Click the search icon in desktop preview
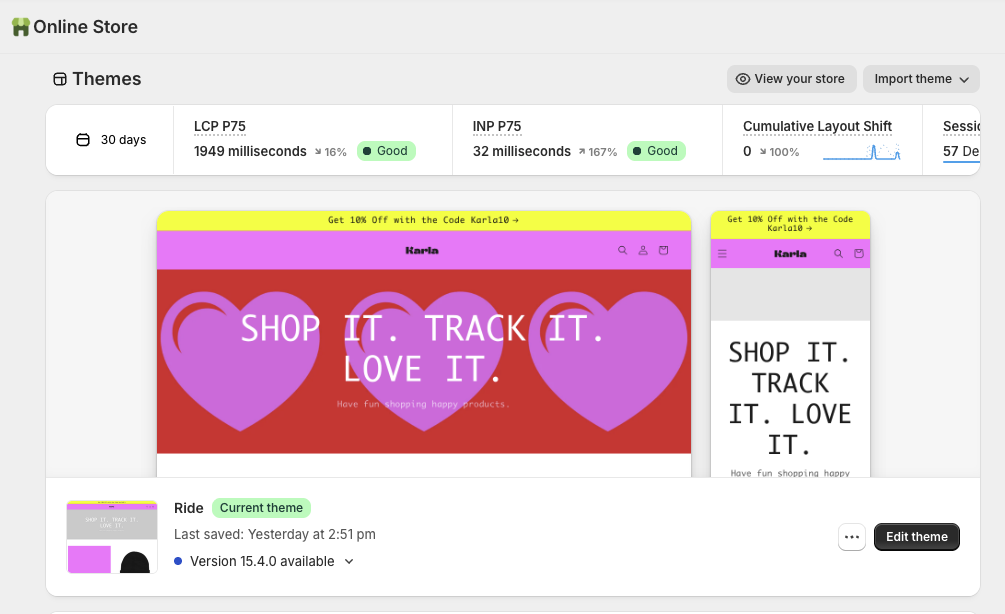The height and width of the screenshot is (614, 1005). point(622,251)
